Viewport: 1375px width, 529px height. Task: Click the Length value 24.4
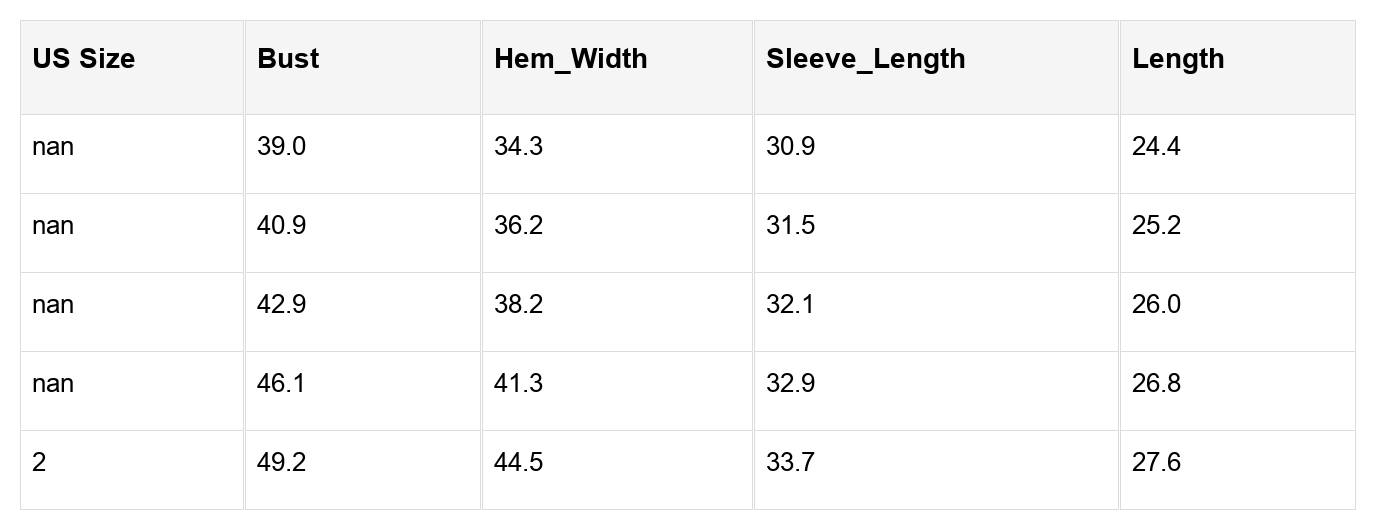click(1156, 147)
